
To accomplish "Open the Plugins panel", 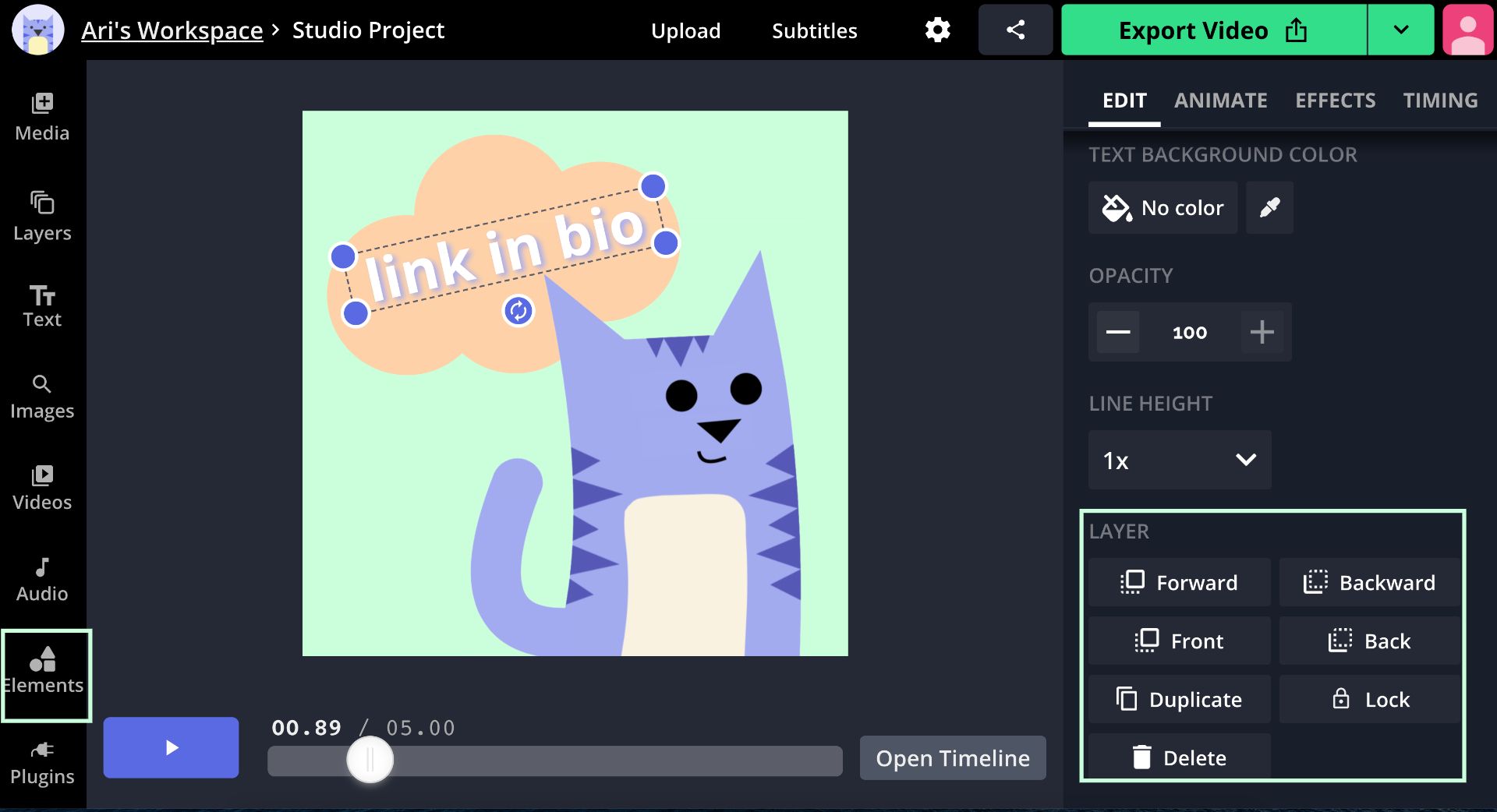I will pyautogui.click(x=42, y=764).
